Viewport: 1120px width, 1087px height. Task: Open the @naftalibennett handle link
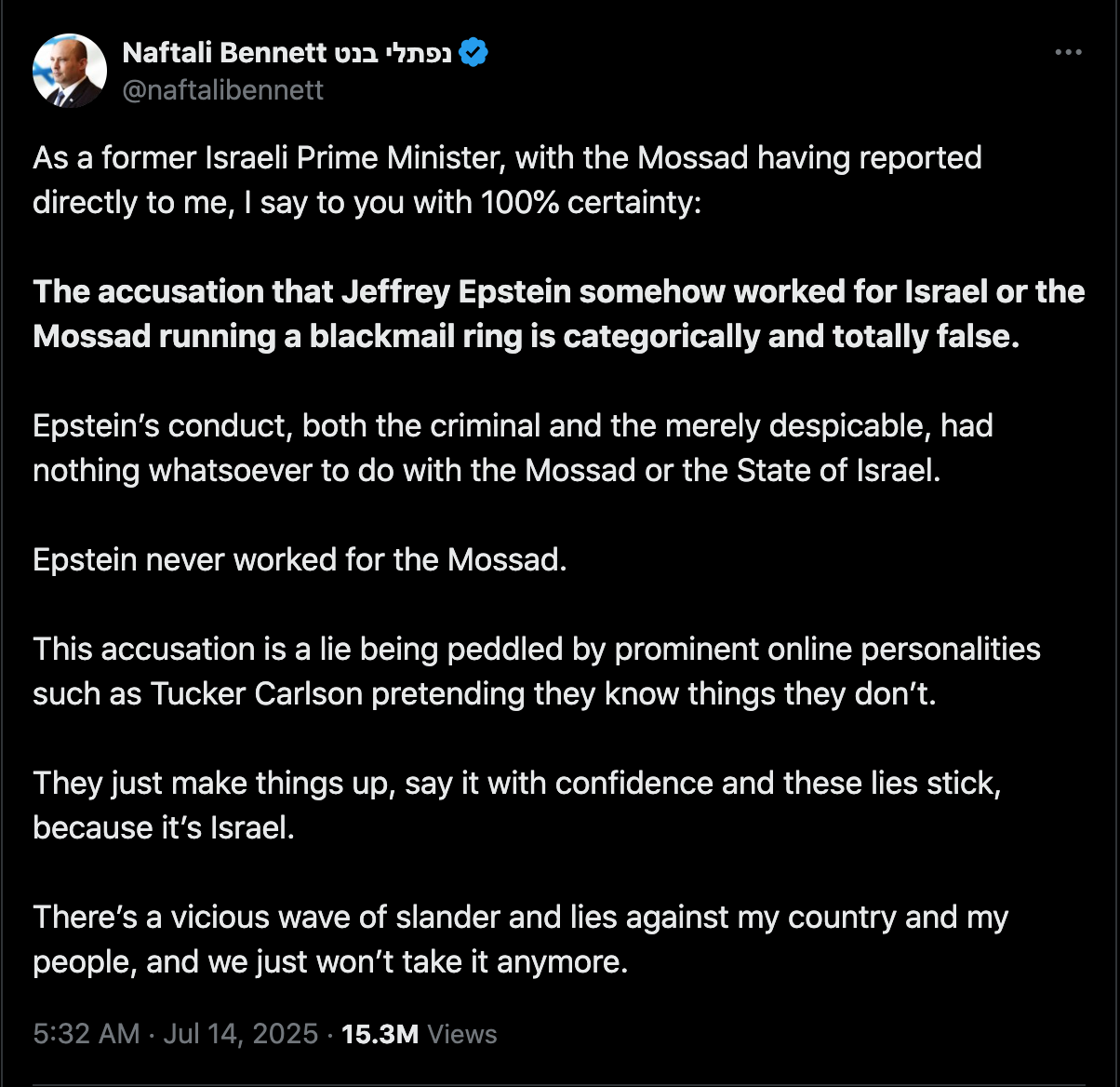coord(223,89)
